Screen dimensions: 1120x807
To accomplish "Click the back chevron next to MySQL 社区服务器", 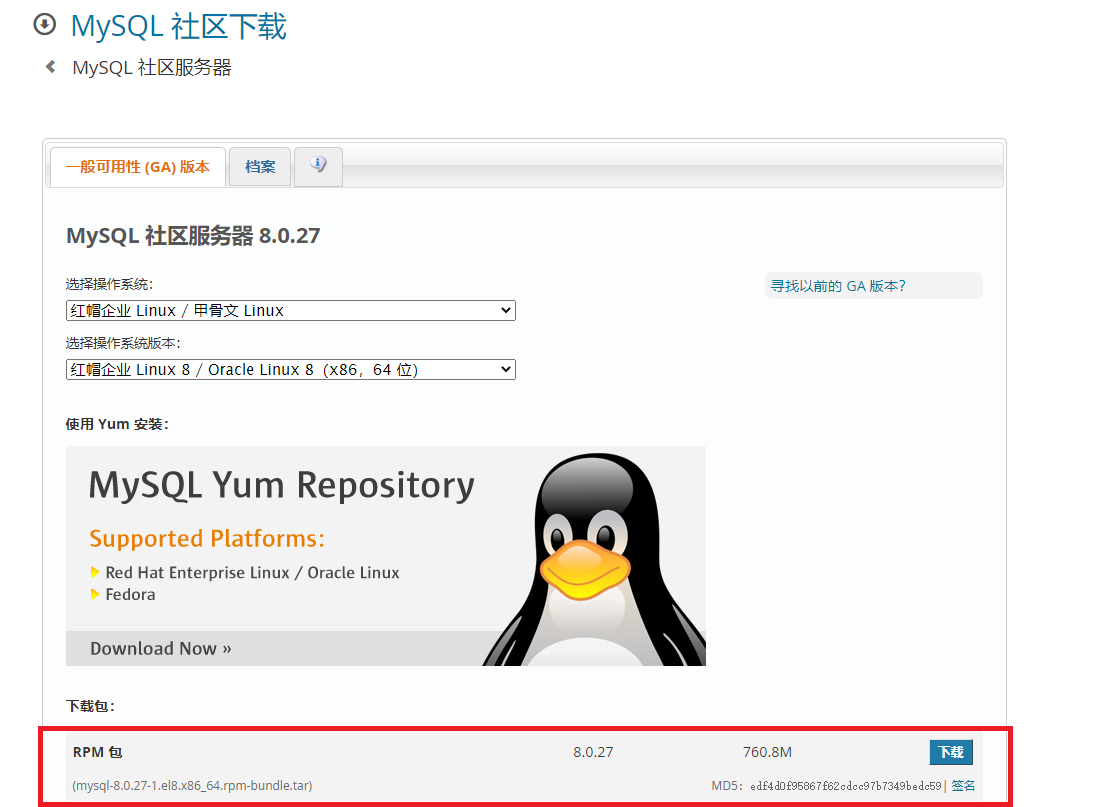I will (x=51, y=66).
